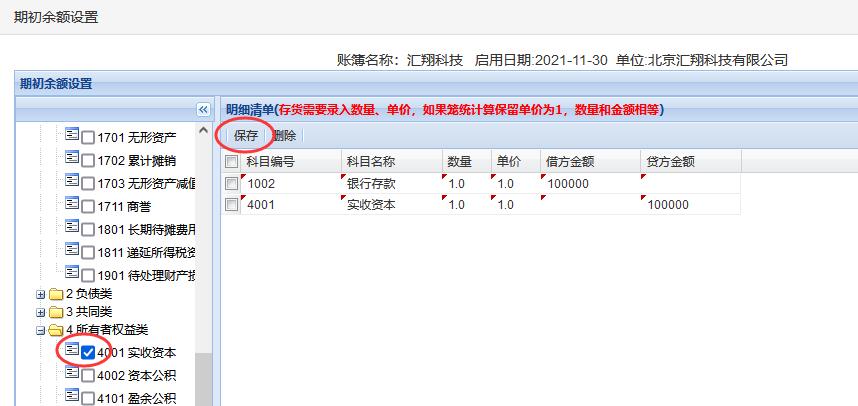Click the 贷方金额 cell of 4001 row

point(690,205)
